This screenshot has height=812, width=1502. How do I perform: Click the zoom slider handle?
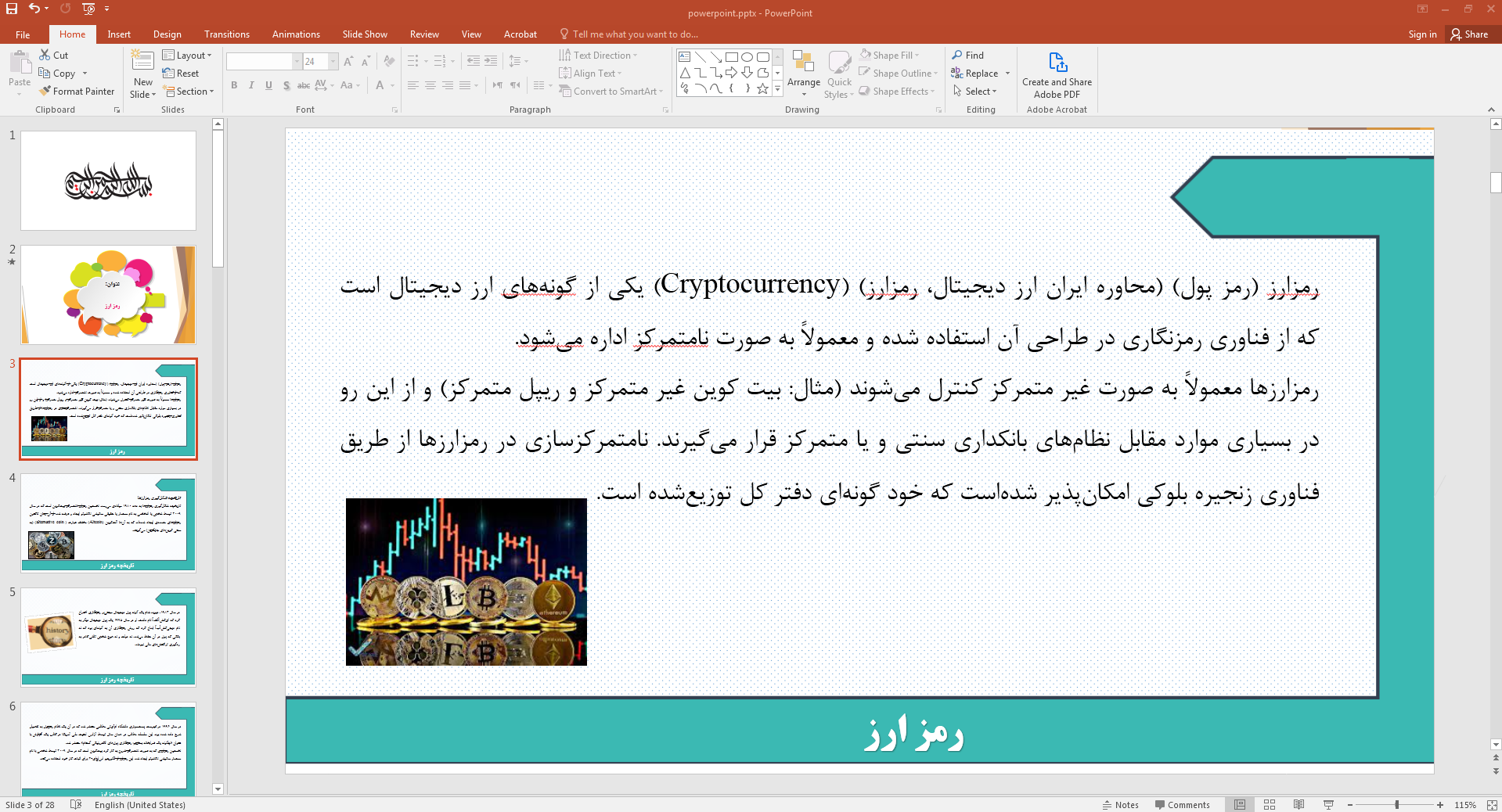coord(1397,804)
